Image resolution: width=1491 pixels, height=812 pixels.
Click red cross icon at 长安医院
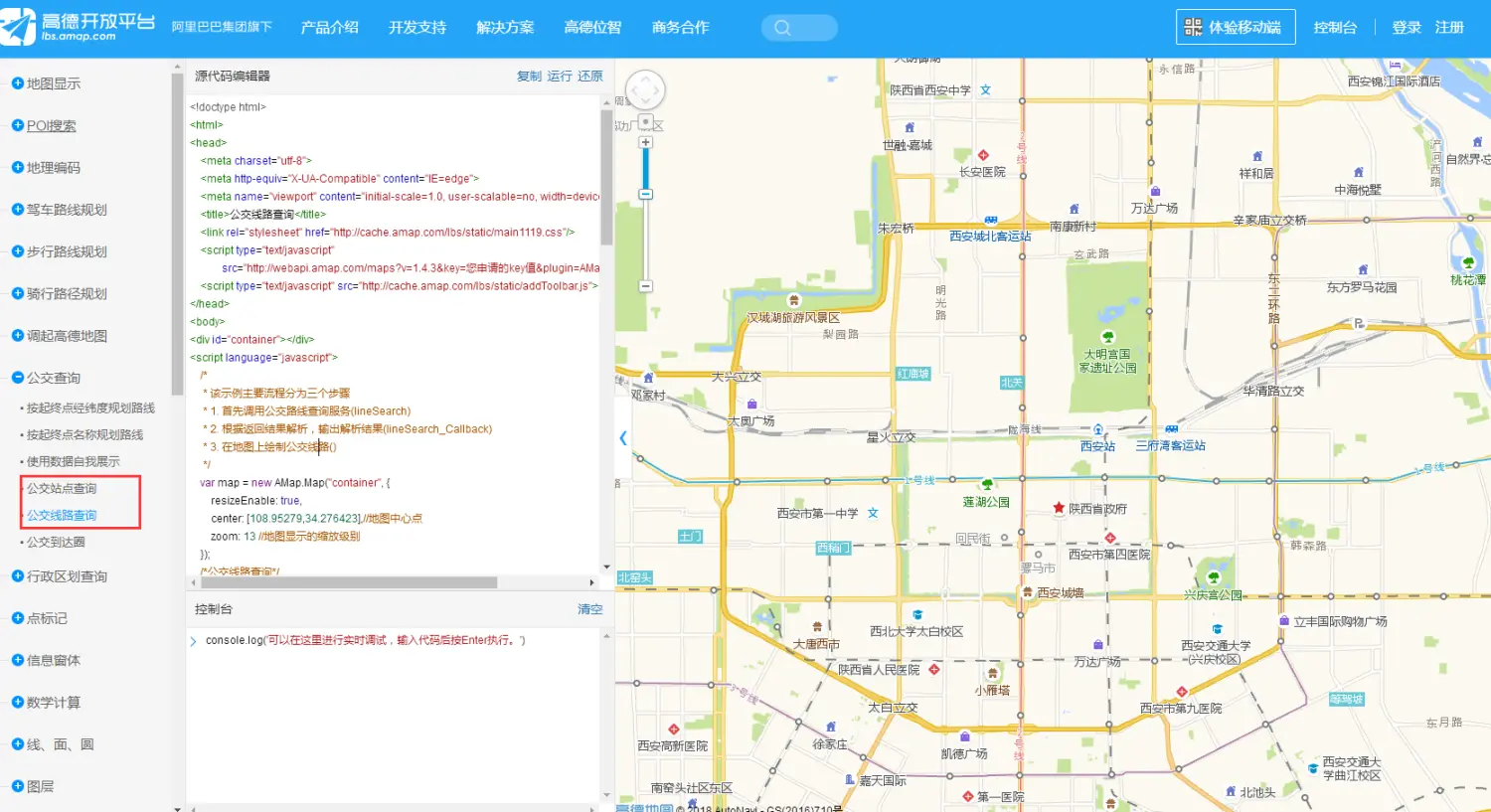[x=983, y=155]
